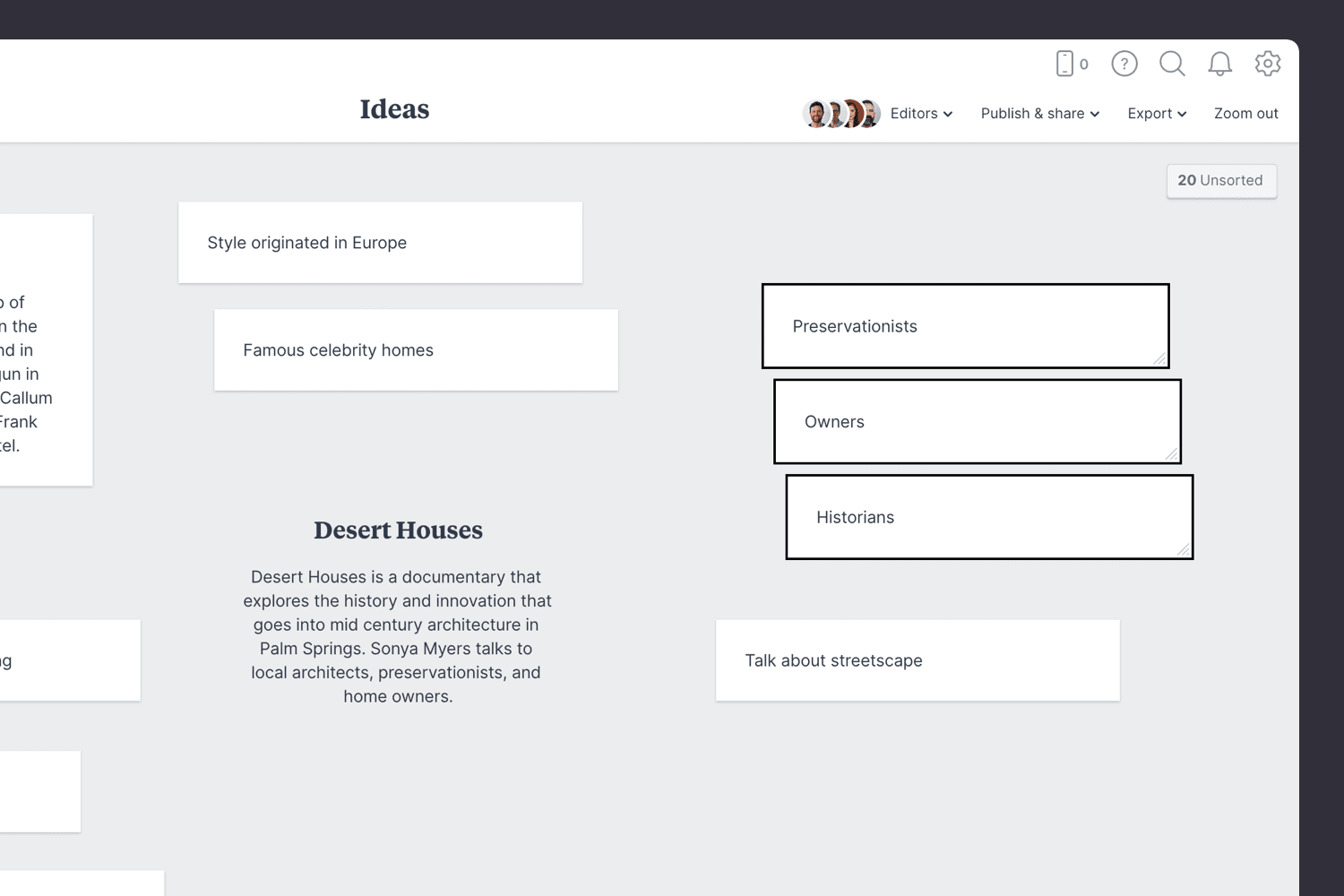
Task: Select the Owners note card
Action: [977, 422]
